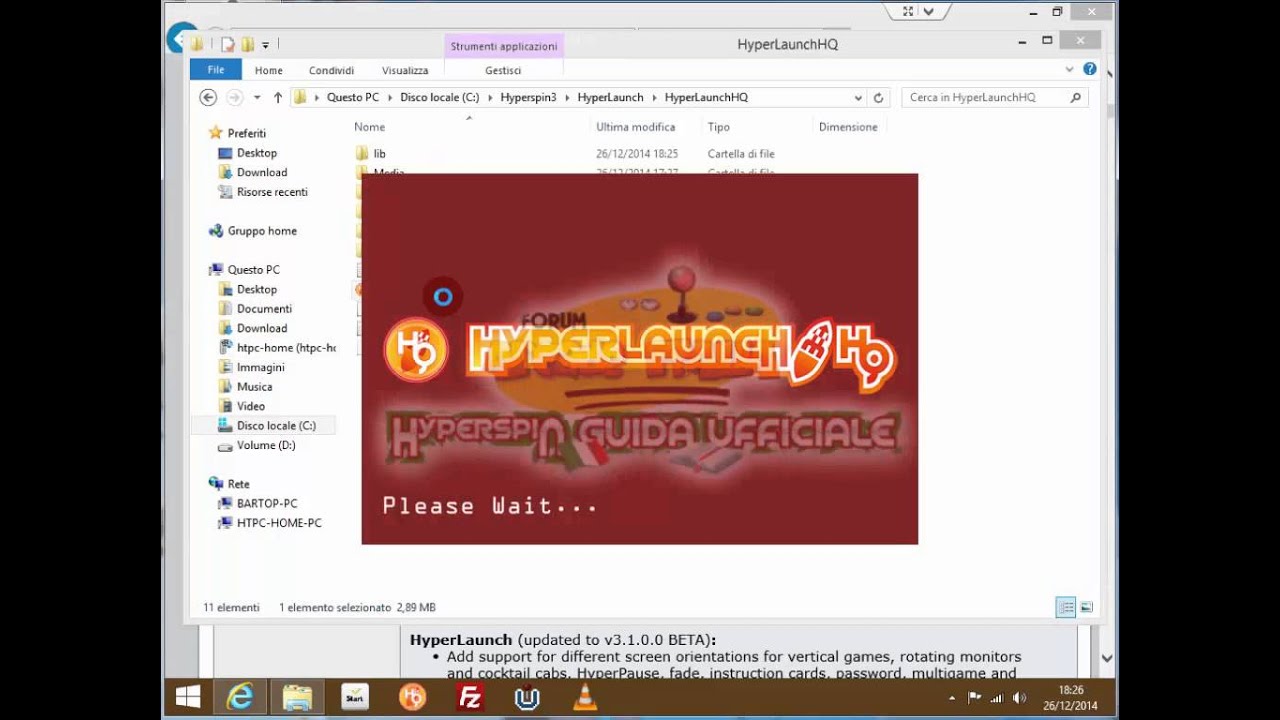Sort by Ultima modifica column

636,127
